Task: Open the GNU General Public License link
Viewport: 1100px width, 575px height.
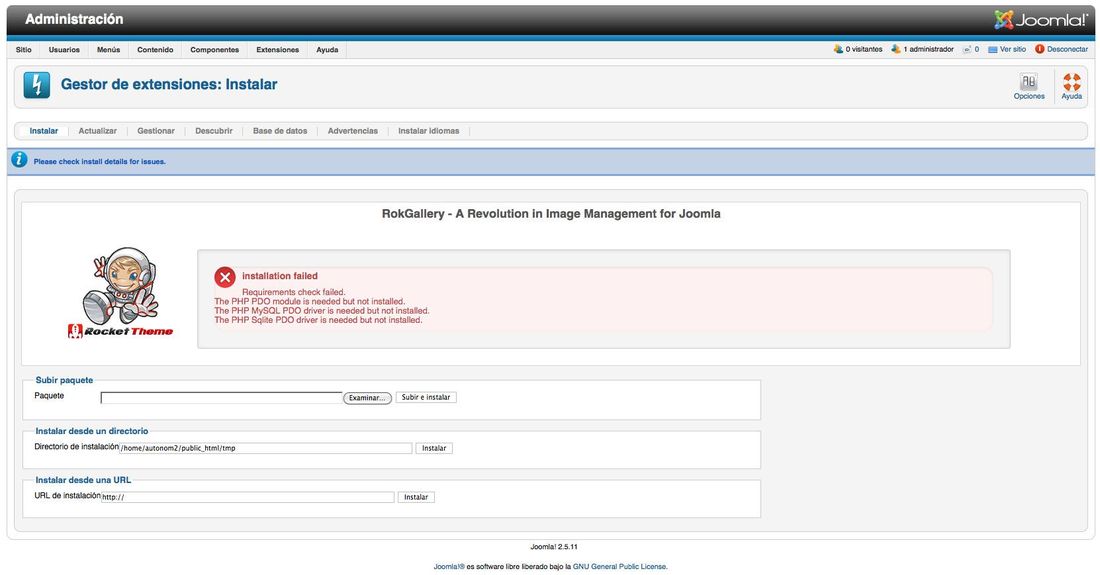Action: (x=620, y=567)
